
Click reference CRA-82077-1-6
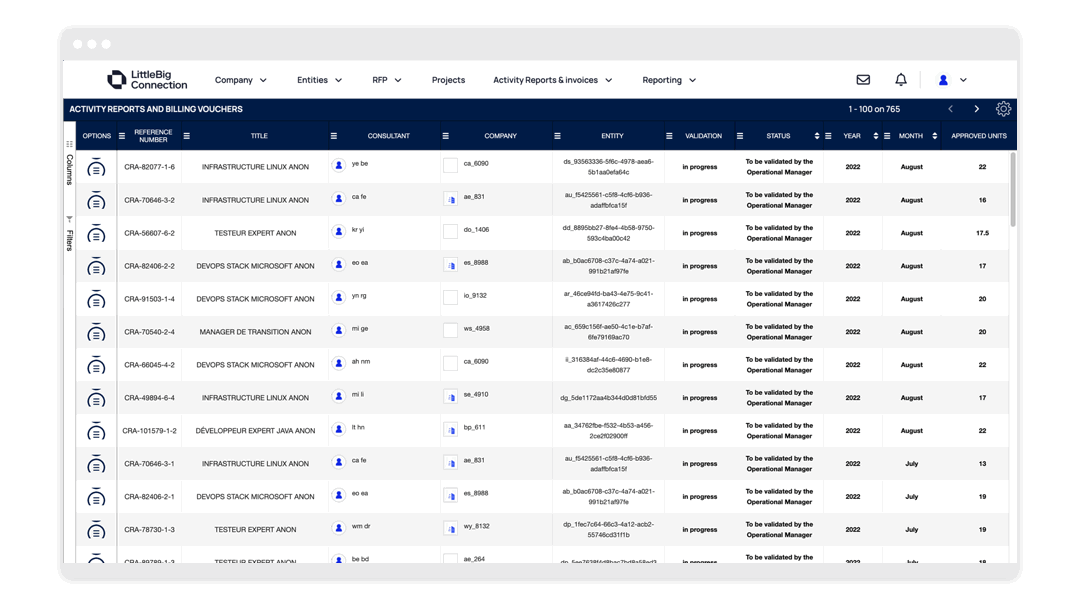click(x=149, y=167)
